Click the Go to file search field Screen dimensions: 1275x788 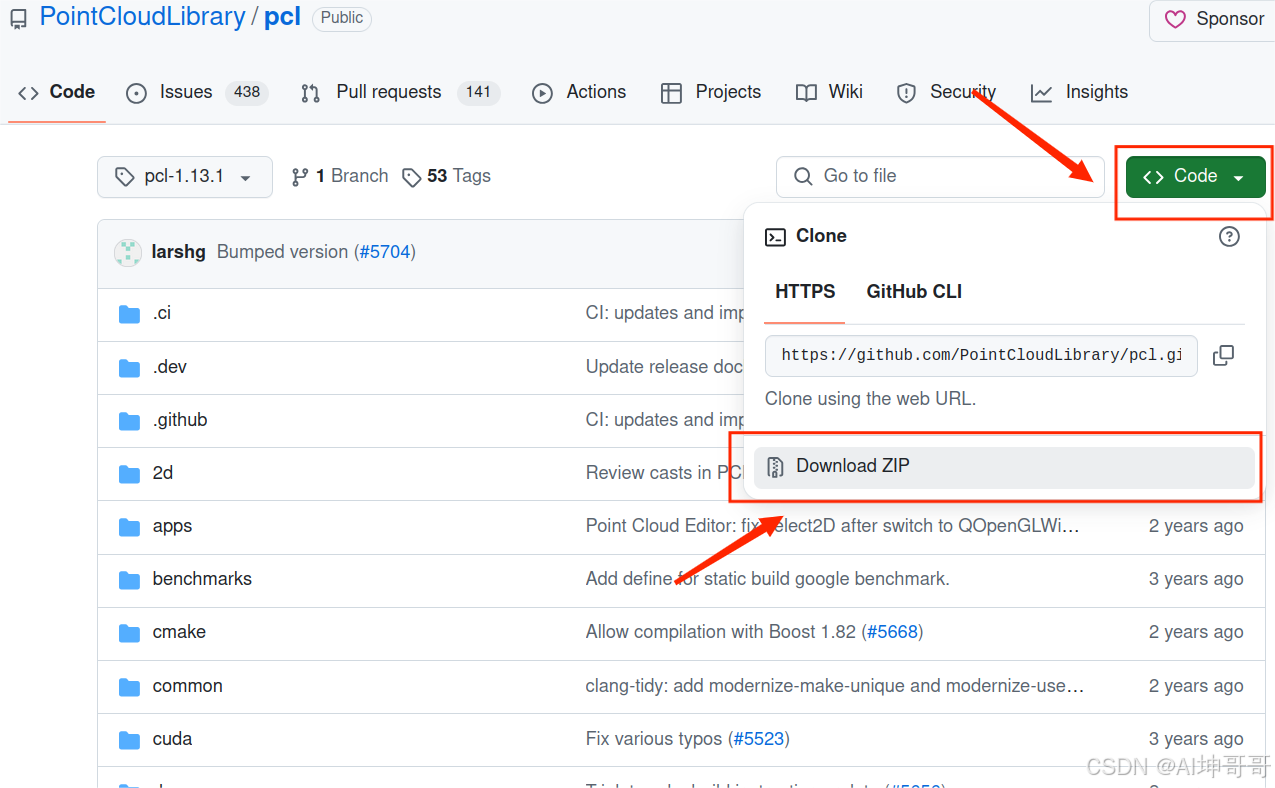coord(940,176)
